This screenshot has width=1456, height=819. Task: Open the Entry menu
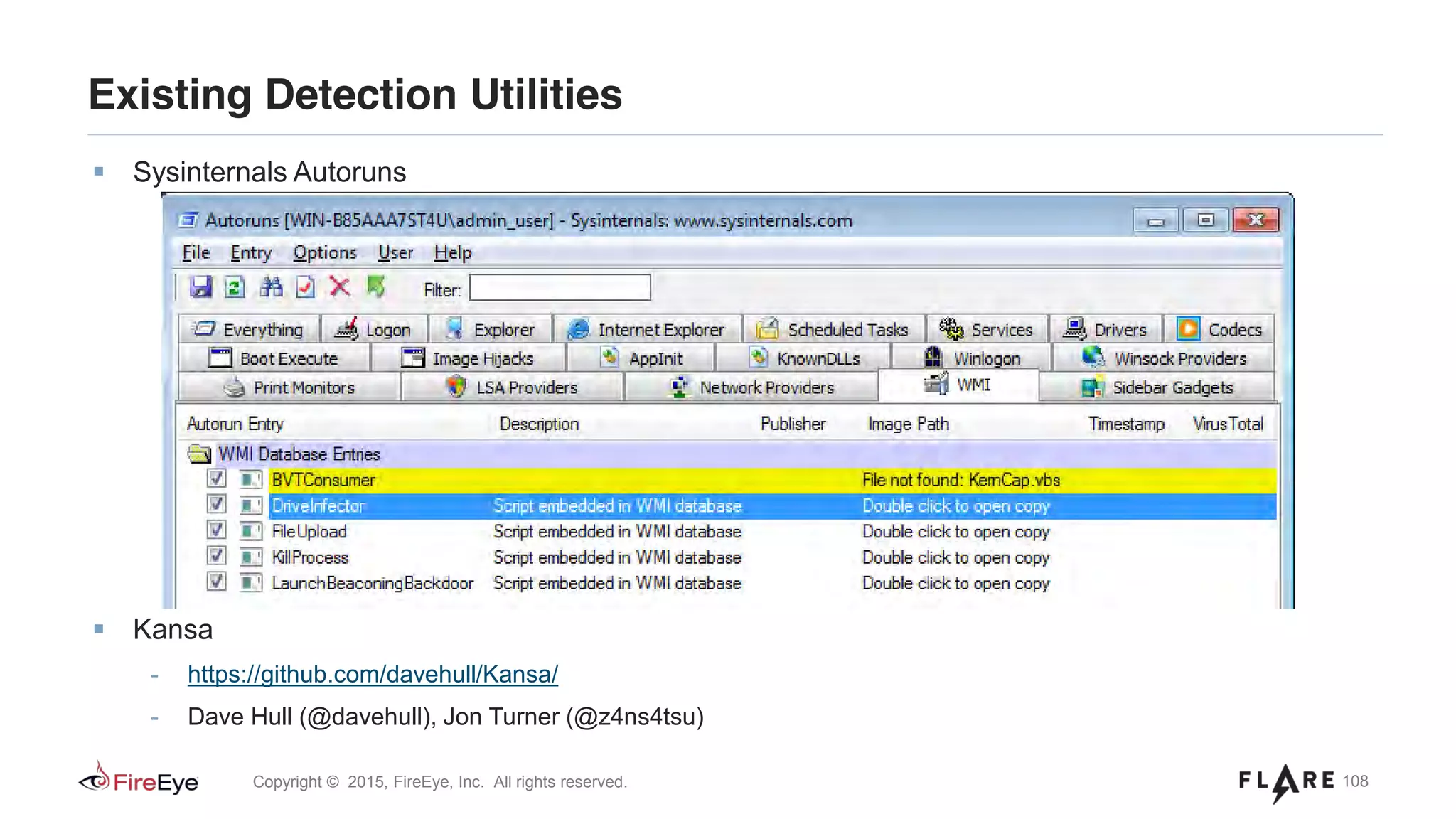pos(251,252)
